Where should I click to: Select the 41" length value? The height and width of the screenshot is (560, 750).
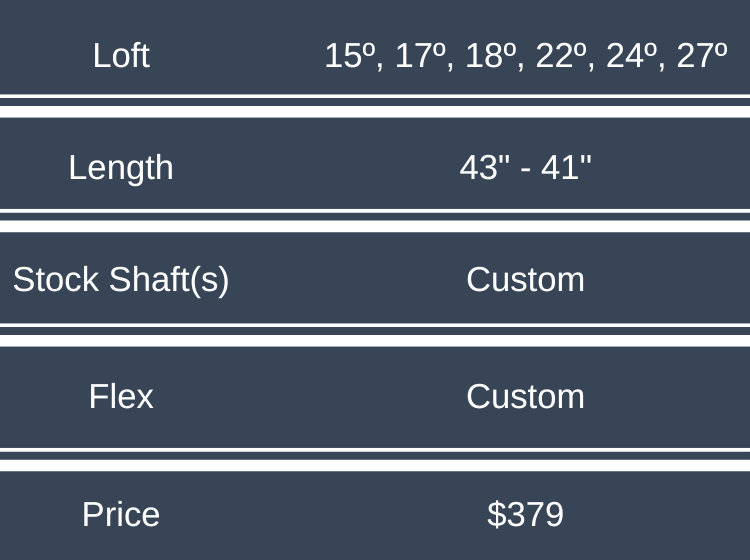(567, 167)
